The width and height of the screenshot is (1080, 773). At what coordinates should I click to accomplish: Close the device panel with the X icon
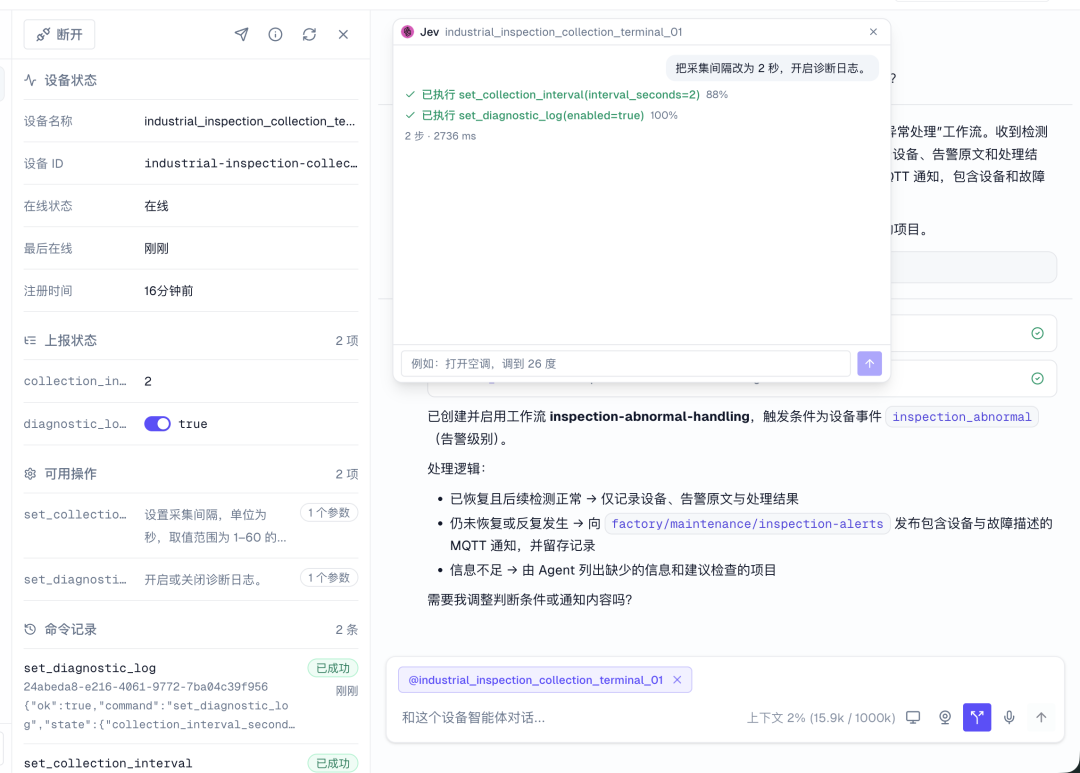[343, 34]
